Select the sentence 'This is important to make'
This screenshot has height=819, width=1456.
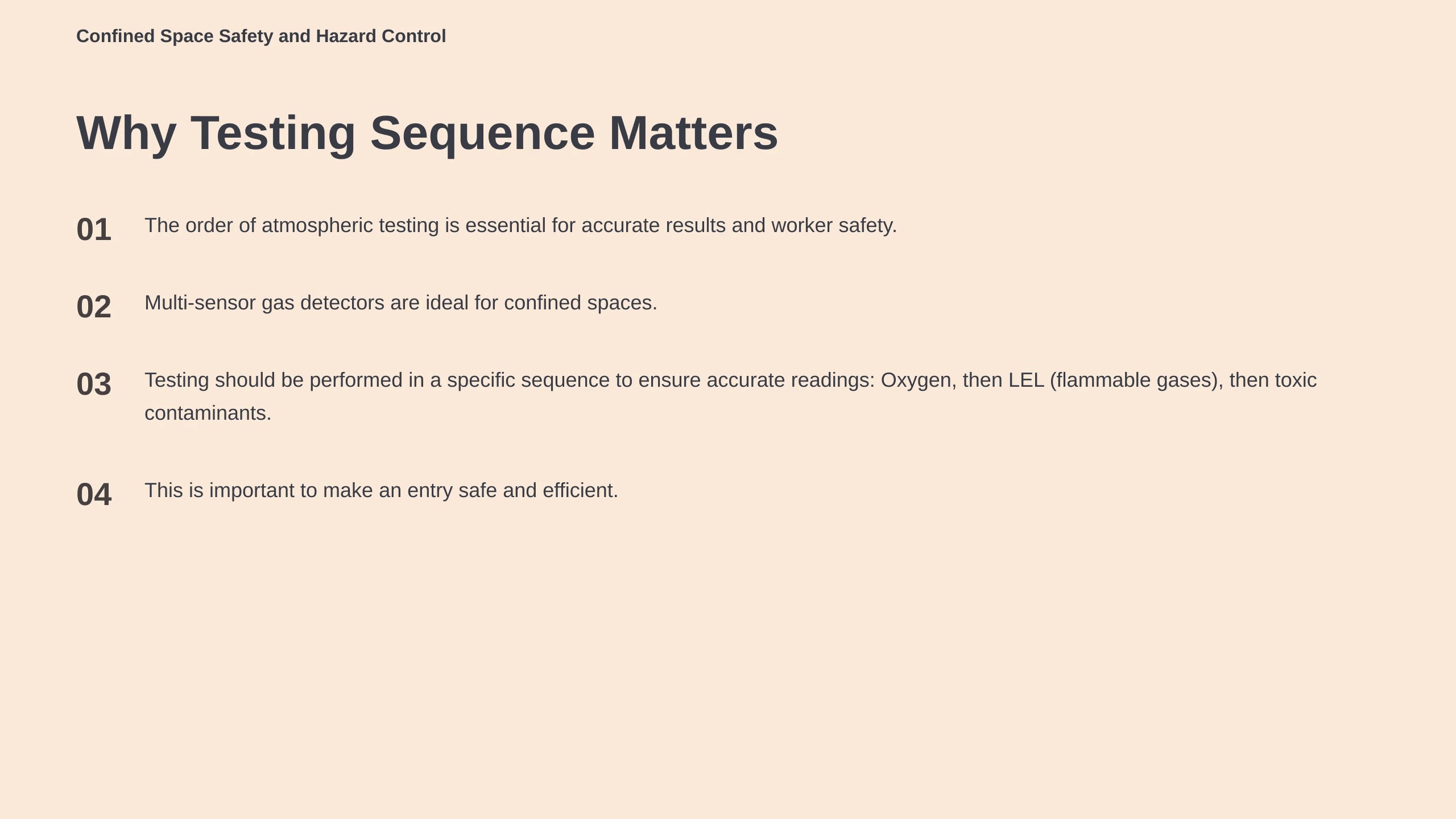381,491
